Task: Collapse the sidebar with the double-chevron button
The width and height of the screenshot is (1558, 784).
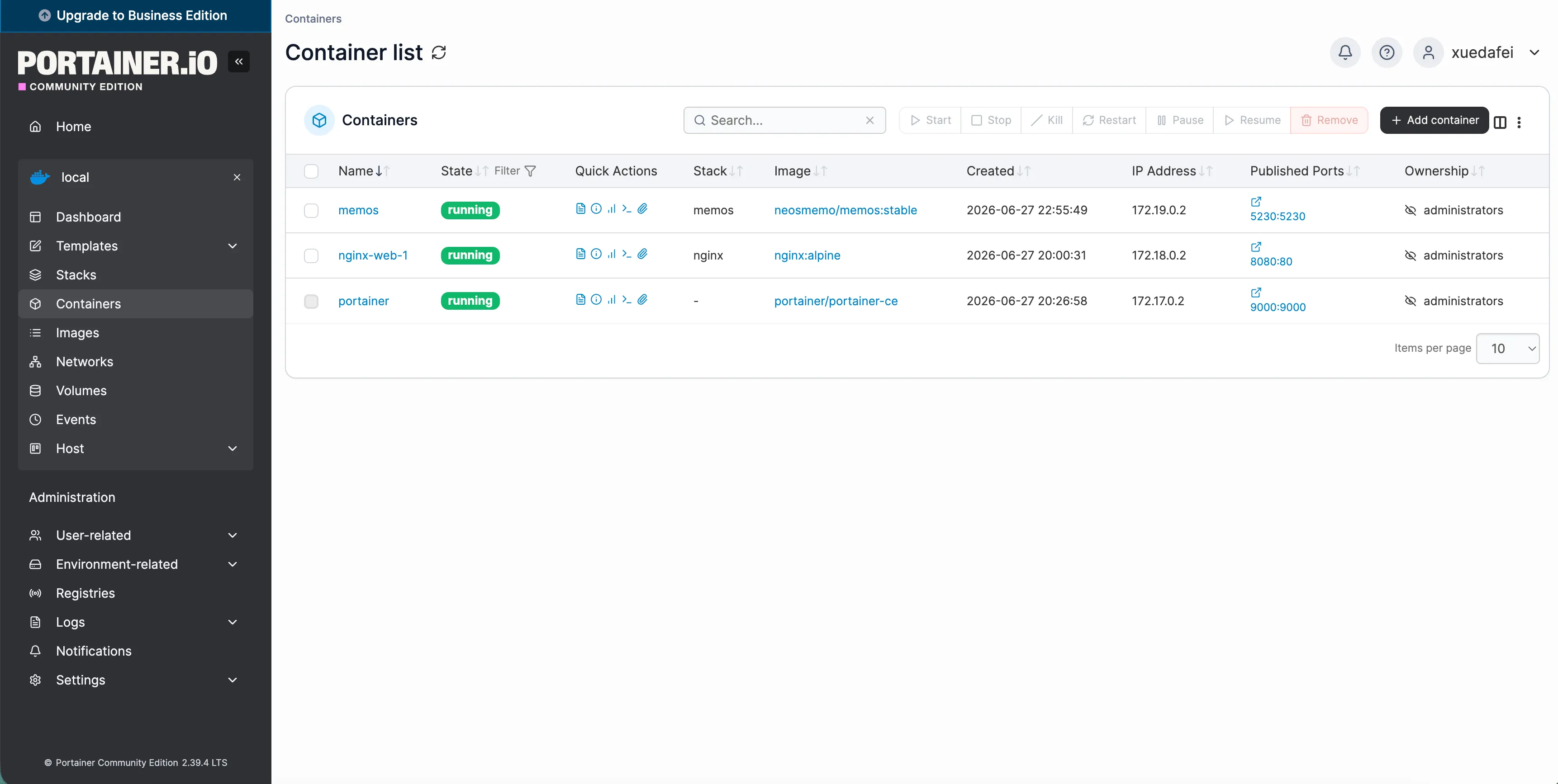Action: click(x=239, y=61)
